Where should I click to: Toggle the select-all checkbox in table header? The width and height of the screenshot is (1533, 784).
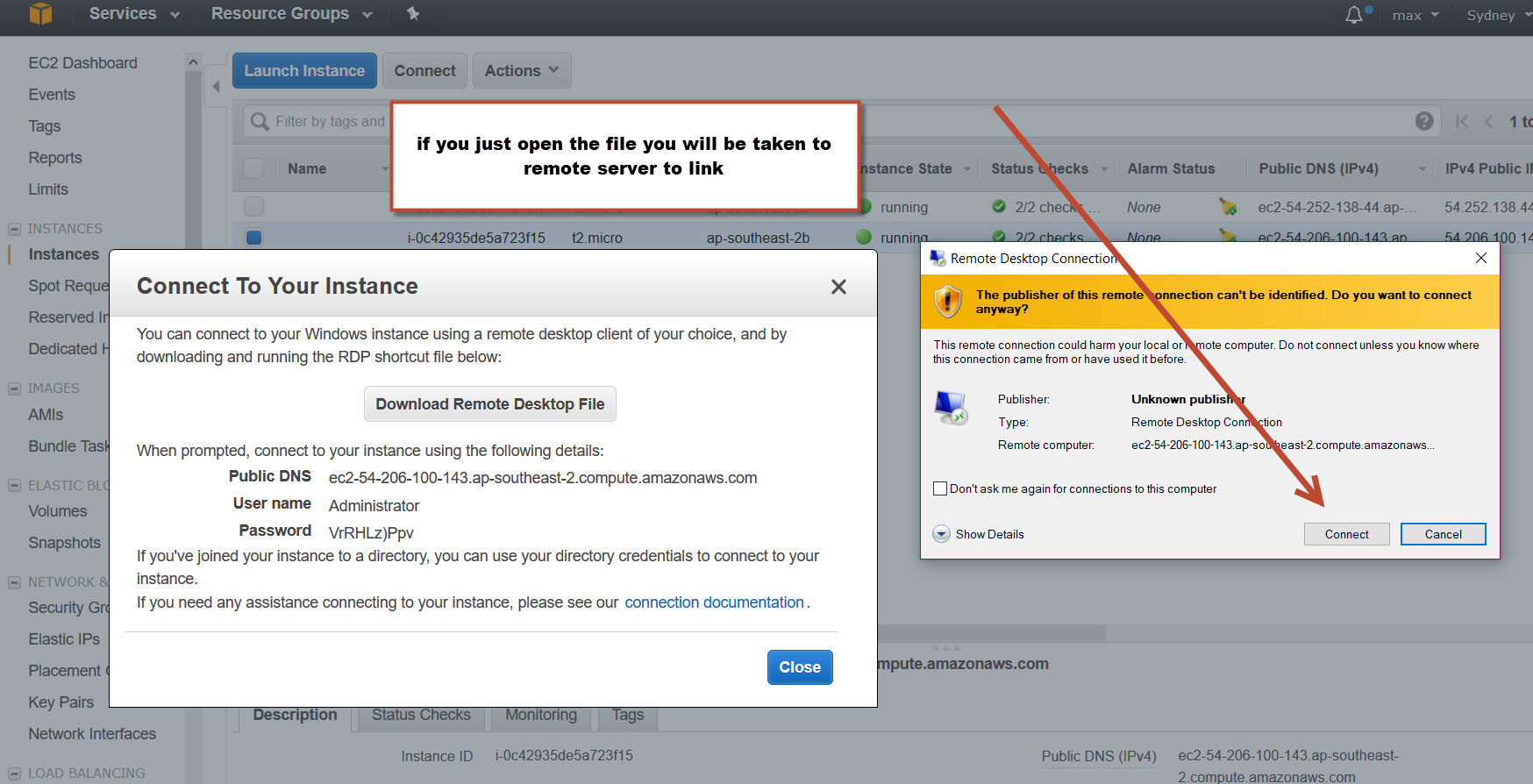tap(254, 168)
